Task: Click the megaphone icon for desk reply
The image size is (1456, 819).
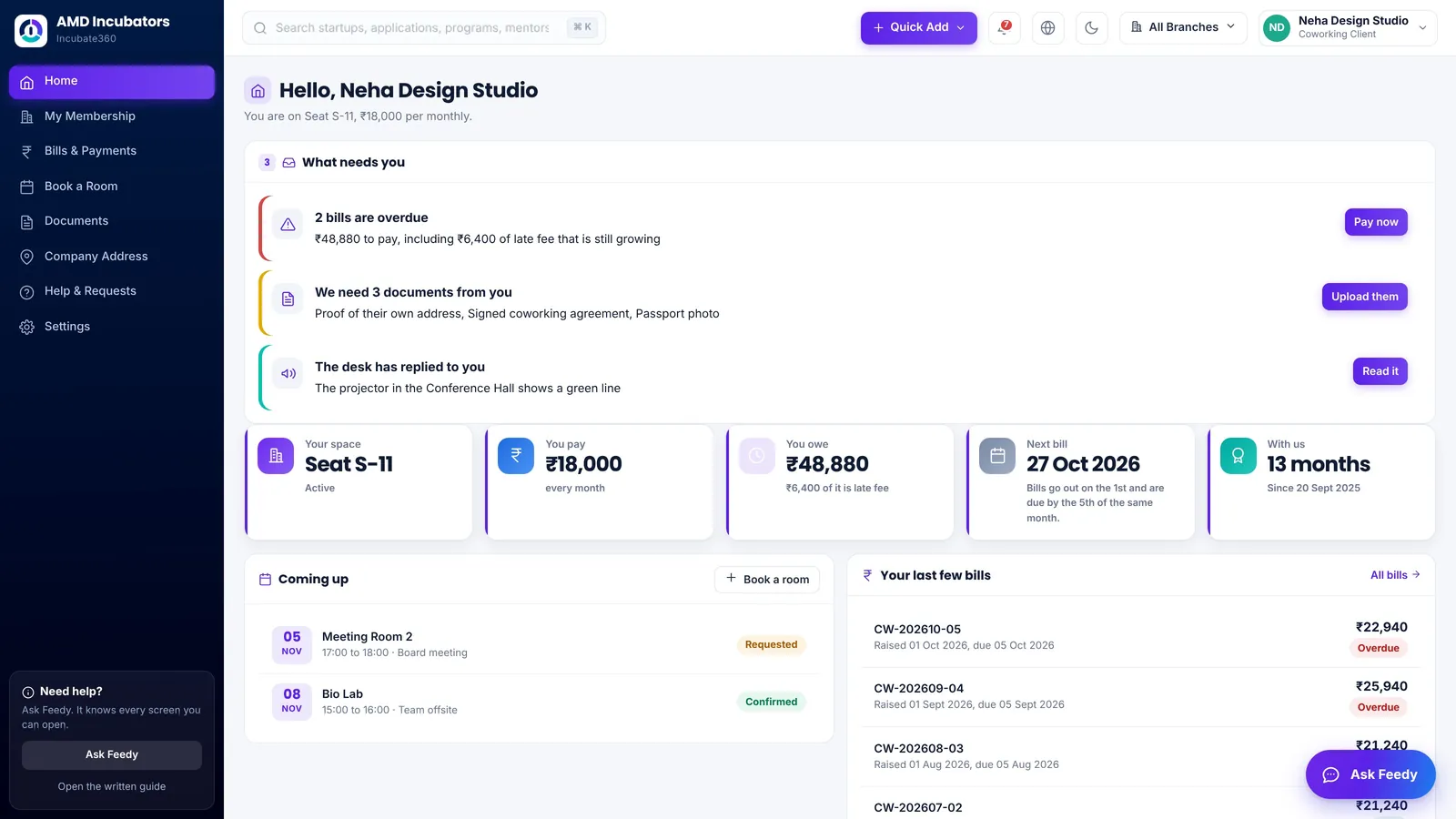Action: [x=288, y=374]
